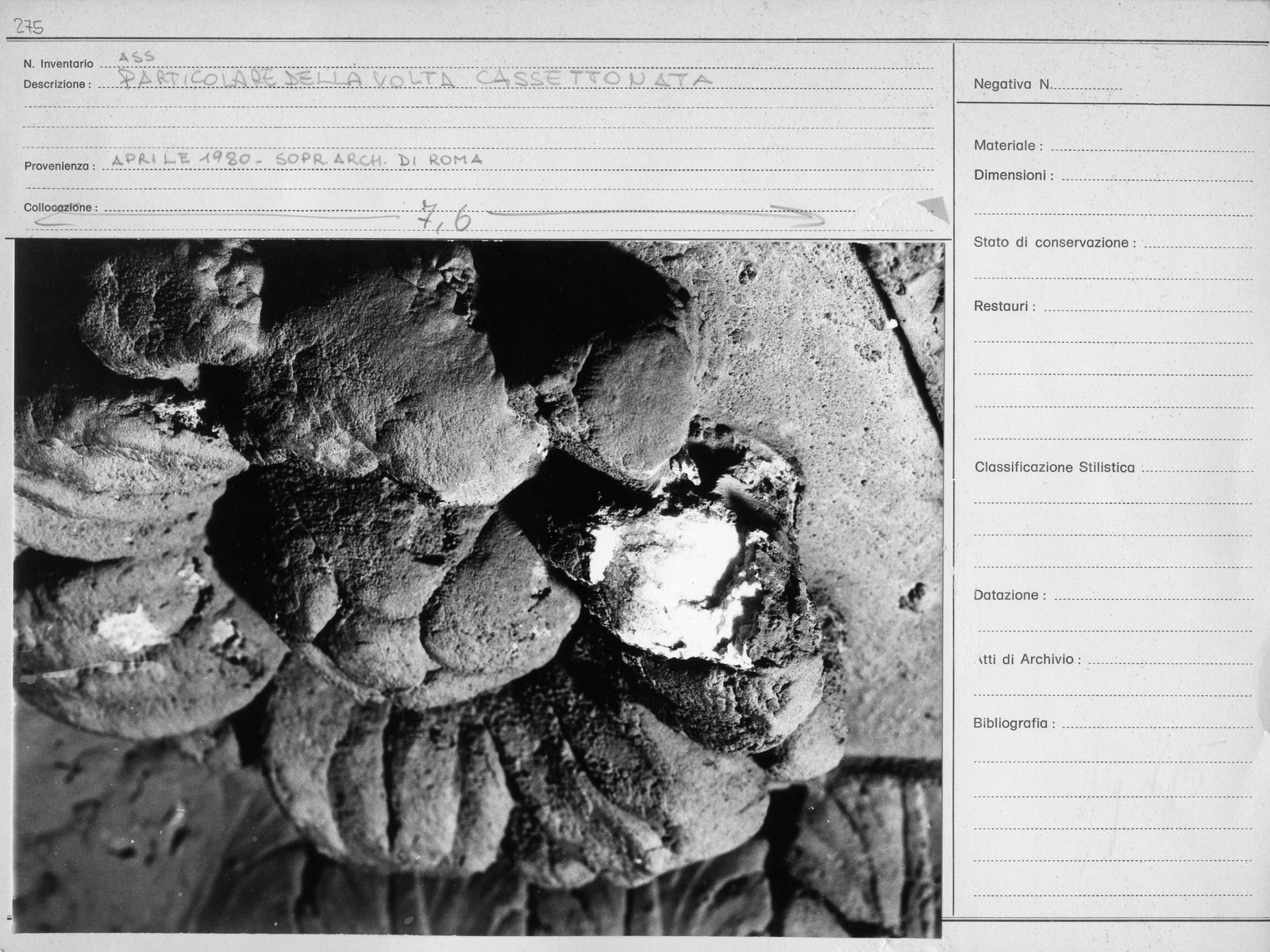The width and height of the screenshot is (1270, 952).
Task: Select handwritten text 'PARTICOLARE DELLA VOLTA CASSETTONATA'
Action: pyautogui.click(x=415, y=78)
